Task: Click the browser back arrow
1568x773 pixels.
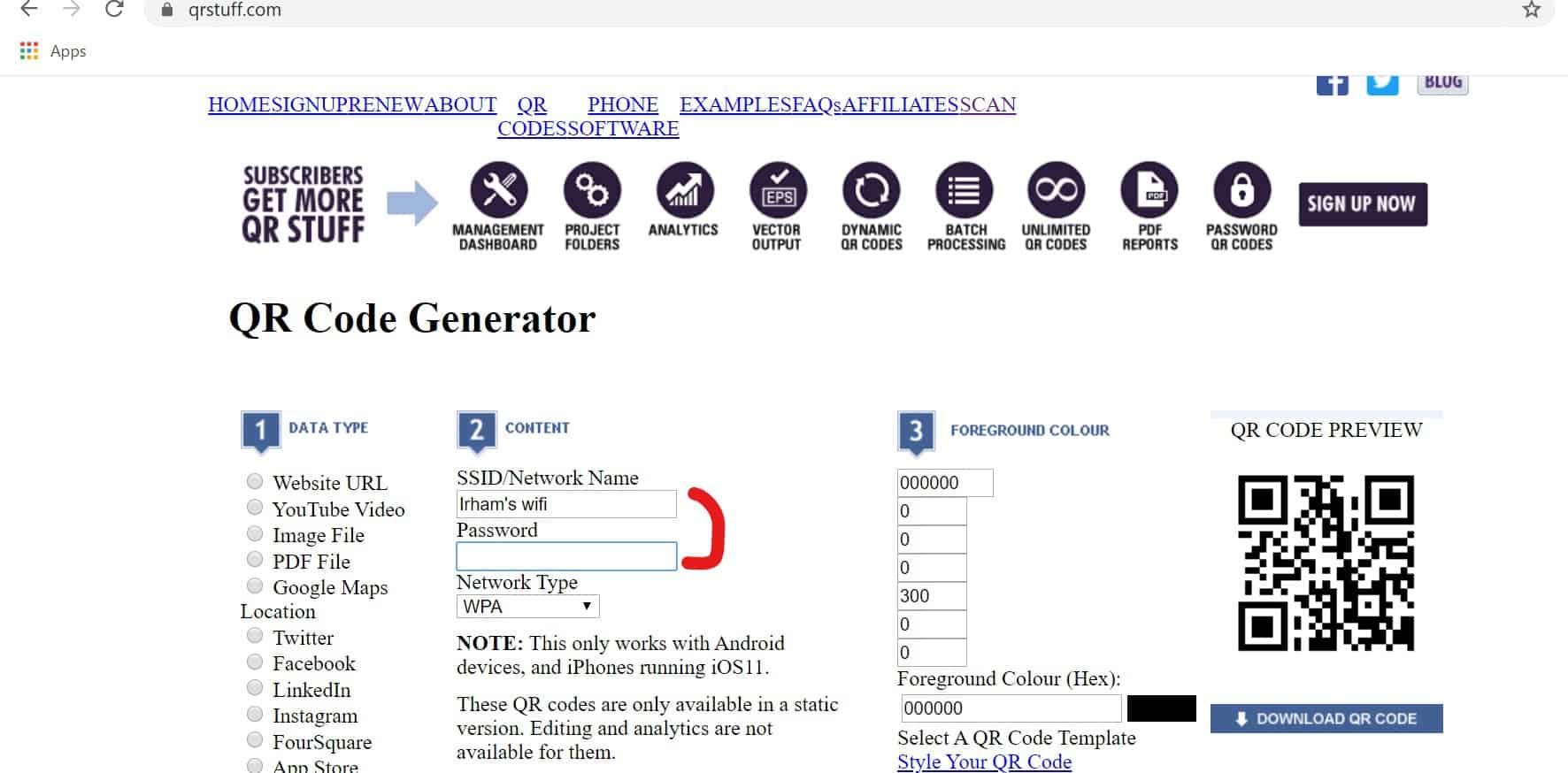Action: pos(29,10)
